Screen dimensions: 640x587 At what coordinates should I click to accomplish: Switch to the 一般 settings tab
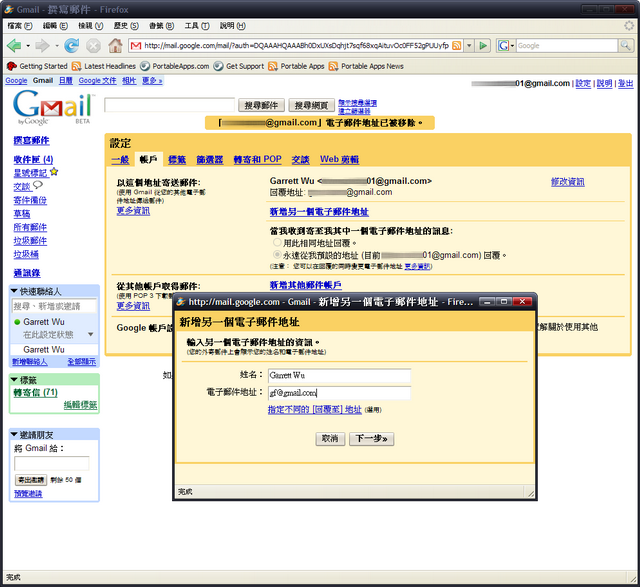(120, 160)
